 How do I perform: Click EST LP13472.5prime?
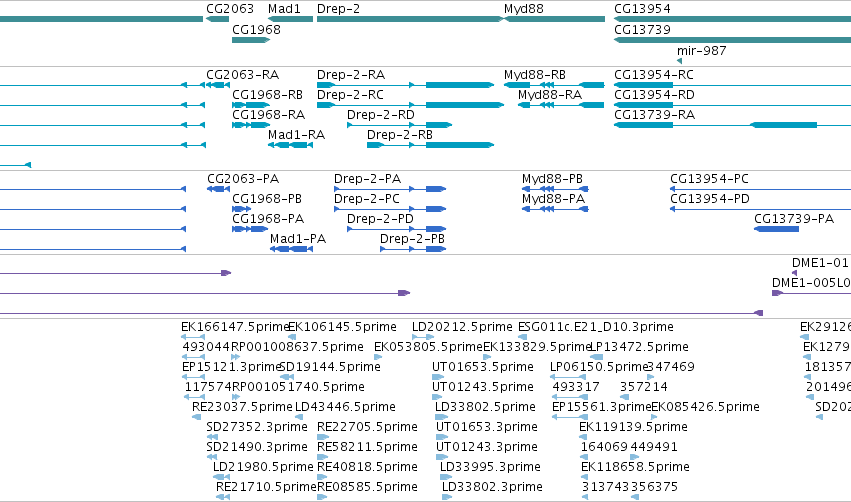click(639, 347)
